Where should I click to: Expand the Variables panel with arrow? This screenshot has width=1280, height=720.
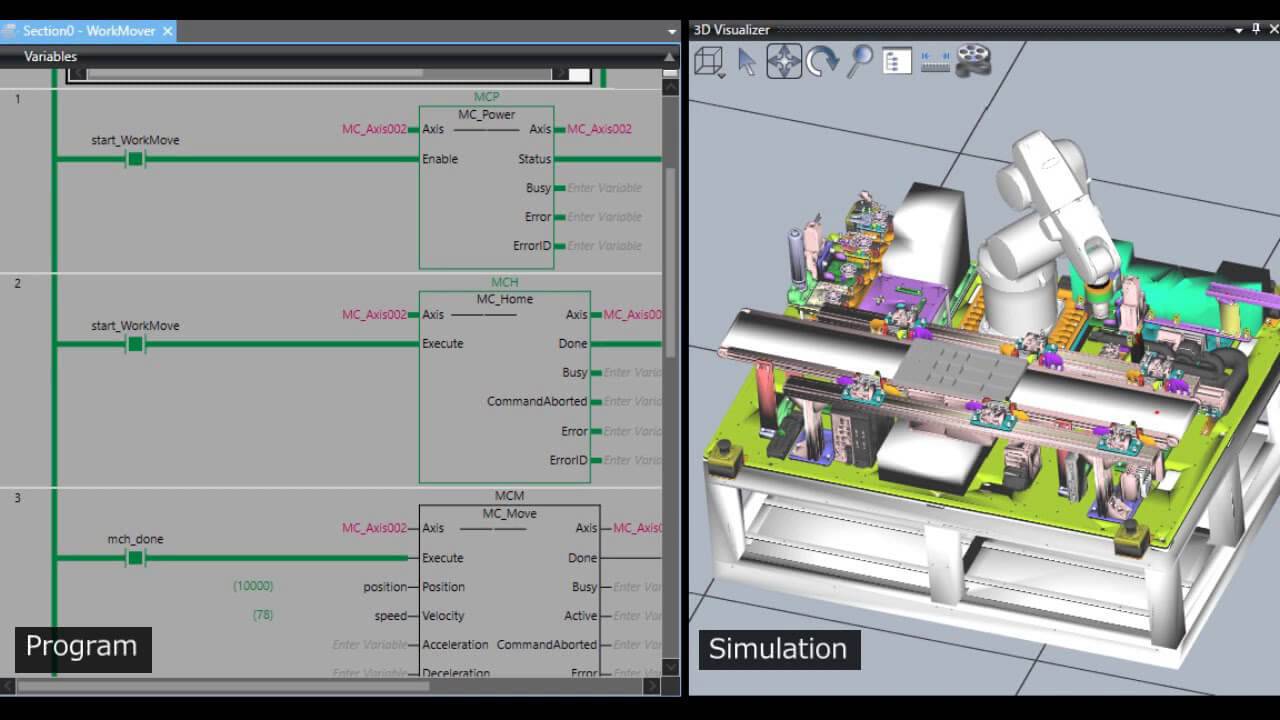(669, 57)
